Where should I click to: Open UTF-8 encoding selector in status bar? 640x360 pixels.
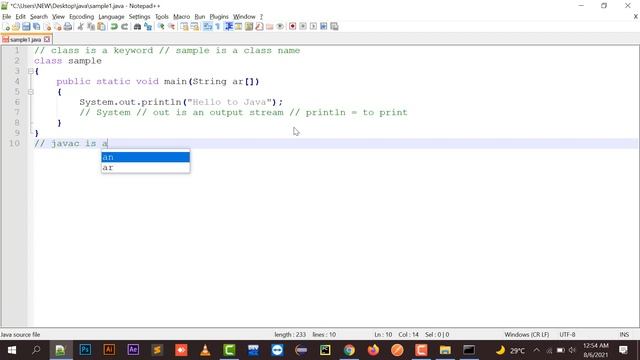567,335
